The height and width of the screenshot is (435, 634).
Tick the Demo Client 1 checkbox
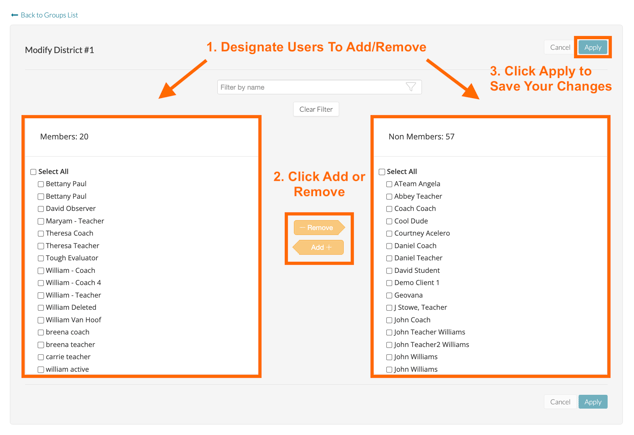pos(390,283)
